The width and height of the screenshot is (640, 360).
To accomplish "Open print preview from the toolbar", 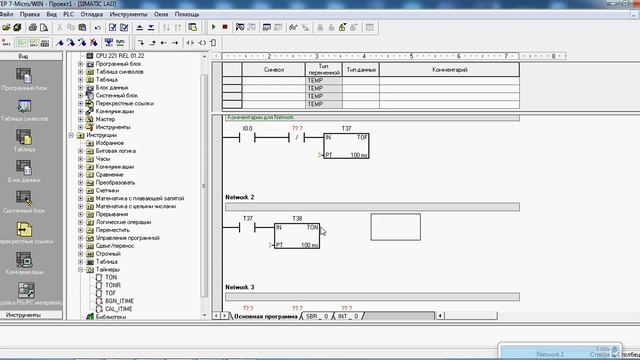I will [44, 27].
